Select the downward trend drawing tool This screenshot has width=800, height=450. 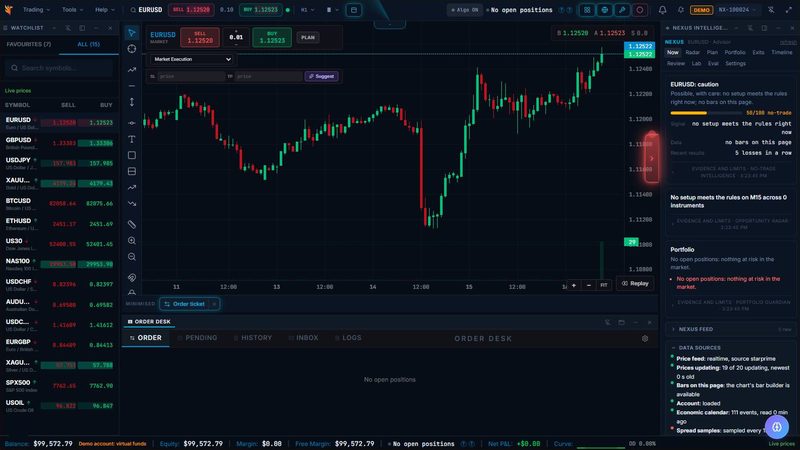tap(132, 204)
